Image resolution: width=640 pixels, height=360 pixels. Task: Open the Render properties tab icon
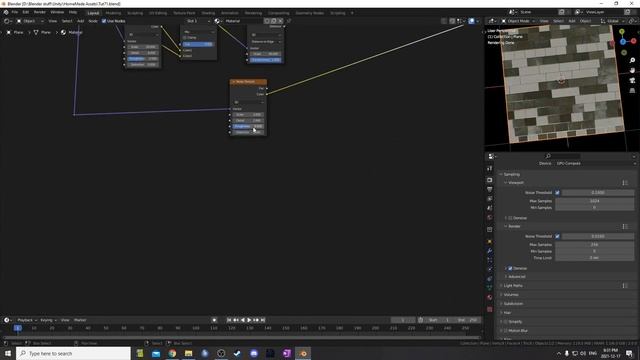[490, 180]
